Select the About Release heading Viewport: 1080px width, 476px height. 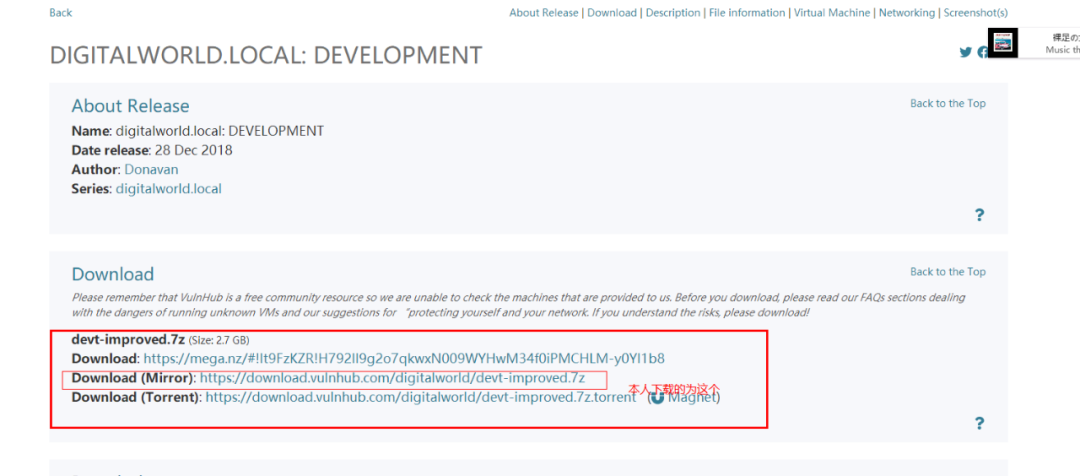click(130, 106)
